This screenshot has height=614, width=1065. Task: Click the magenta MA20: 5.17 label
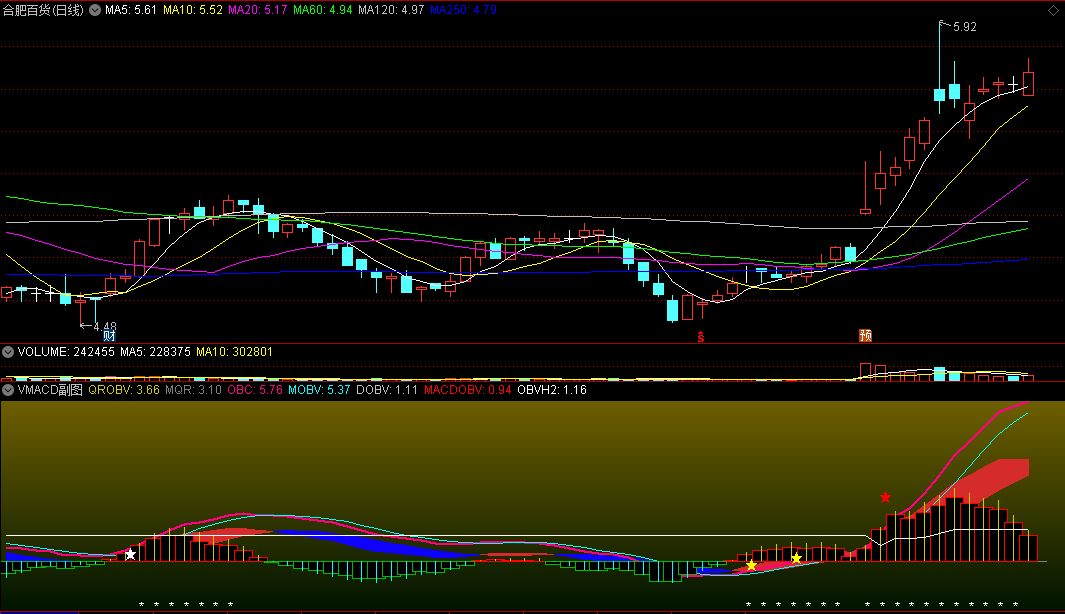coord(257,10)
